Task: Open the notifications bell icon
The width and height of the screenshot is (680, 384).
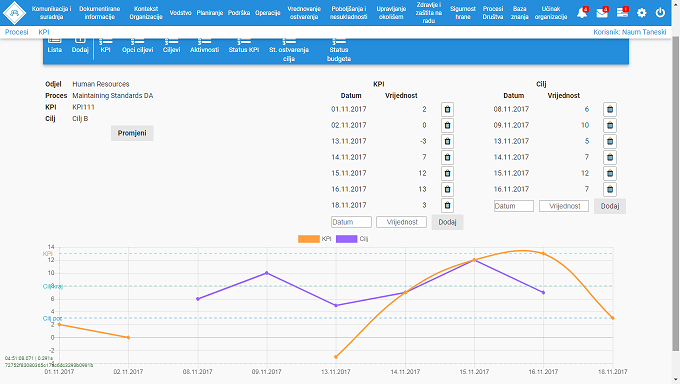Action: coord(582,13)
